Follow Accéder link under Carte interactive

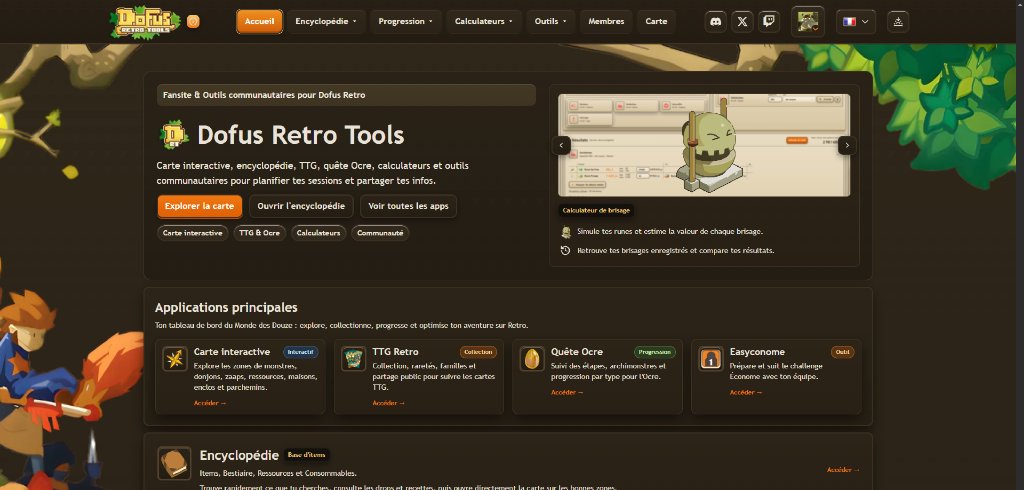pyautogui.click(x=210, y=403)
